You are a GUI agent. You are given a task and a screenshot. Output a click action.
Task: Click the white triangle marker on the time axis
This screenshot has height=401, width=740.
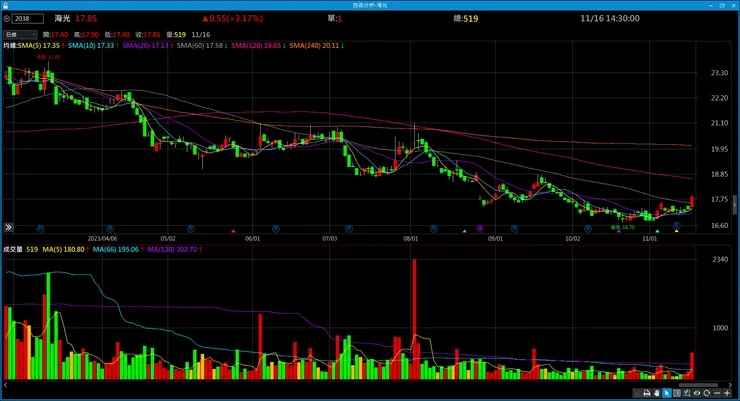[464, 231]
